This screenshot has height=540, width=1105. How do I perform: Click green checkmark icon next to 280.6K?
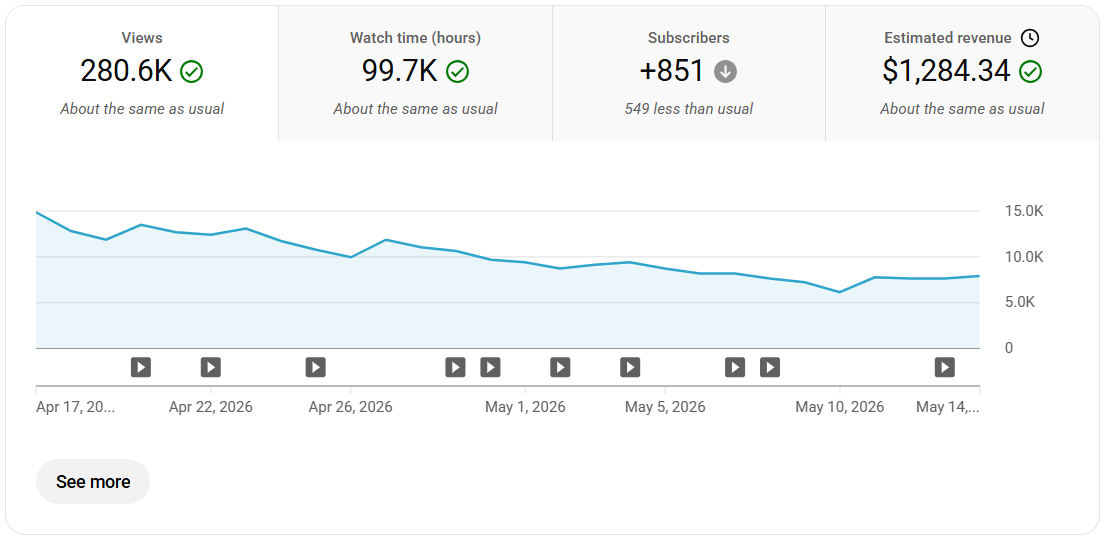192,71
